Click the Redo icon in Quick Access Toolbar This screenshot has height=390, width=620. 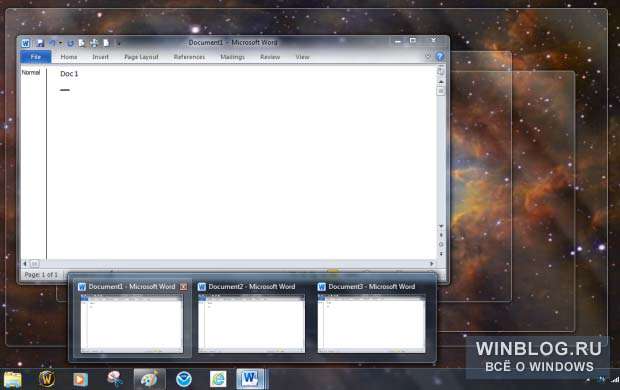[x=70, y=43]
